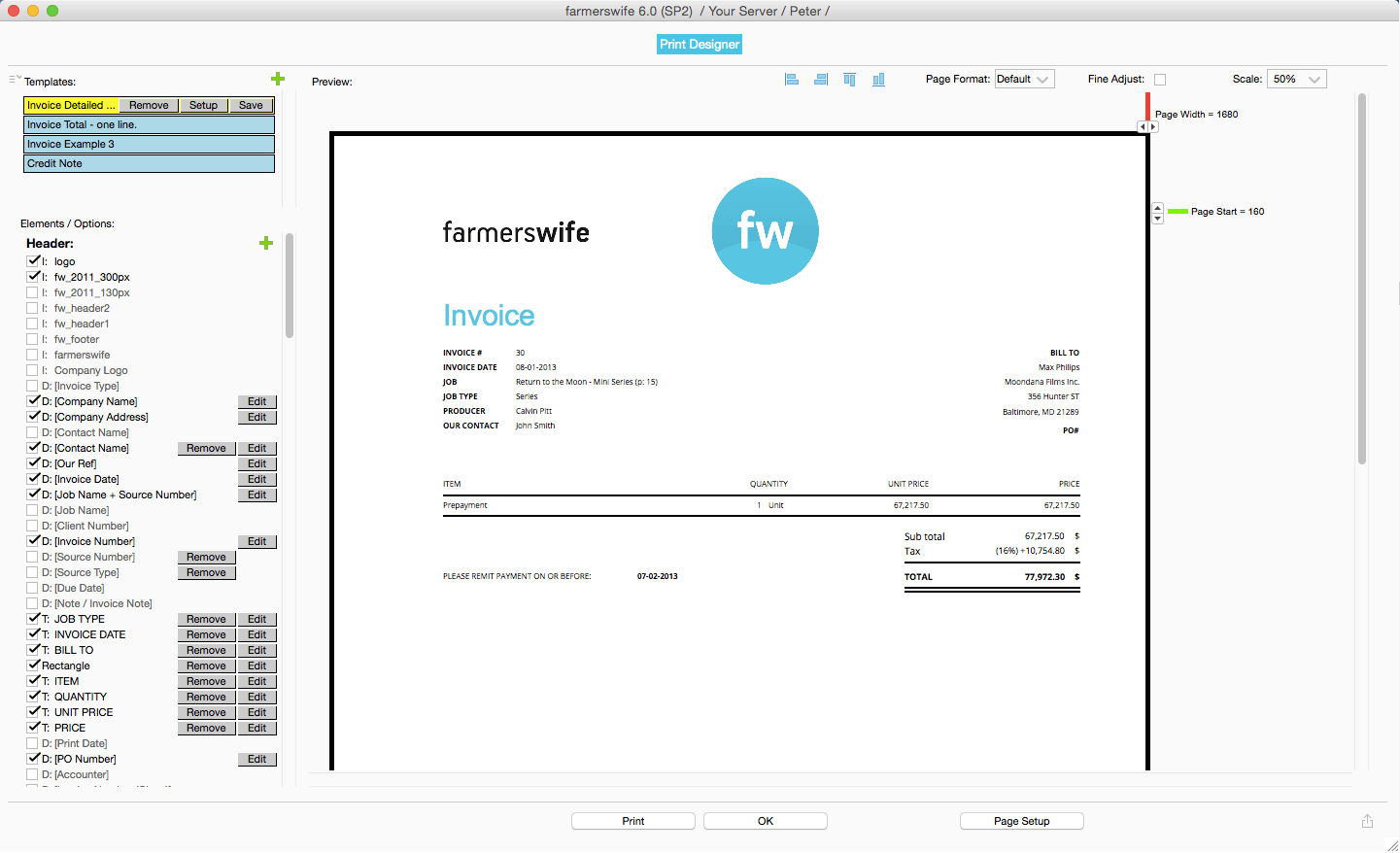
Task: Uncheck the QUANTITY text element
Action: tap(33, 697)
